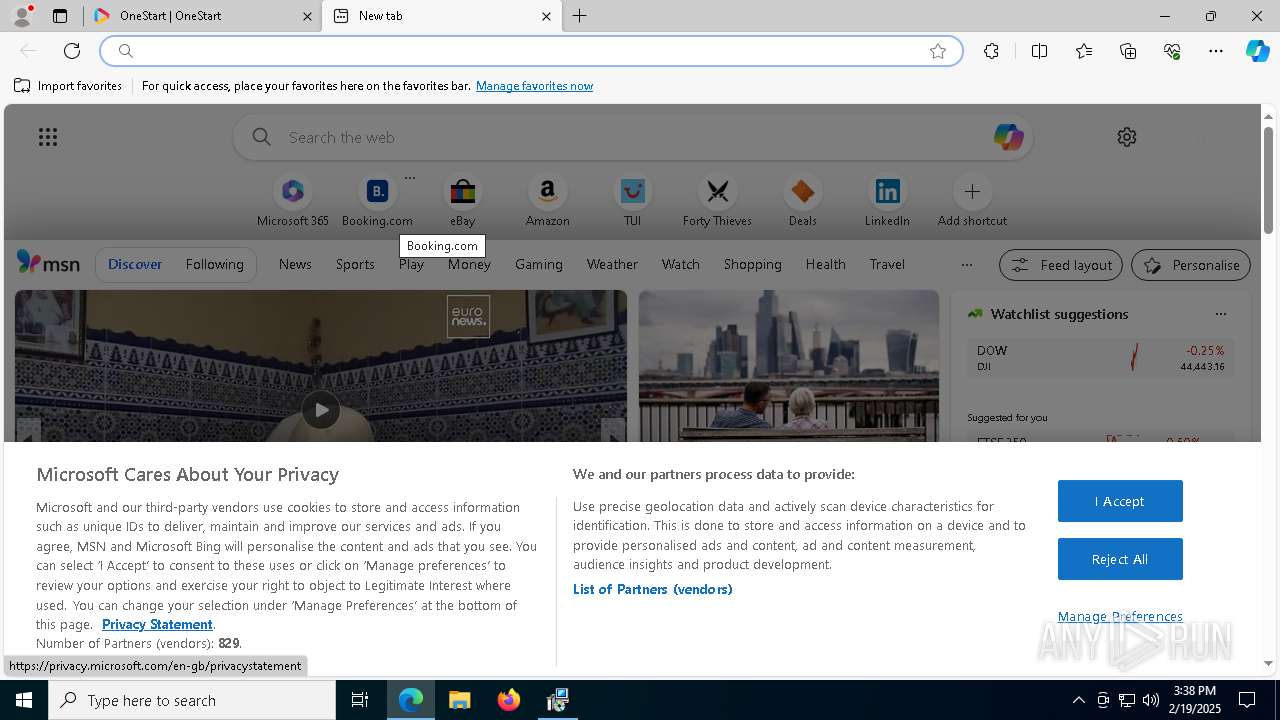Open the Weather category
1280x720 pixels.
click(612, 264)
